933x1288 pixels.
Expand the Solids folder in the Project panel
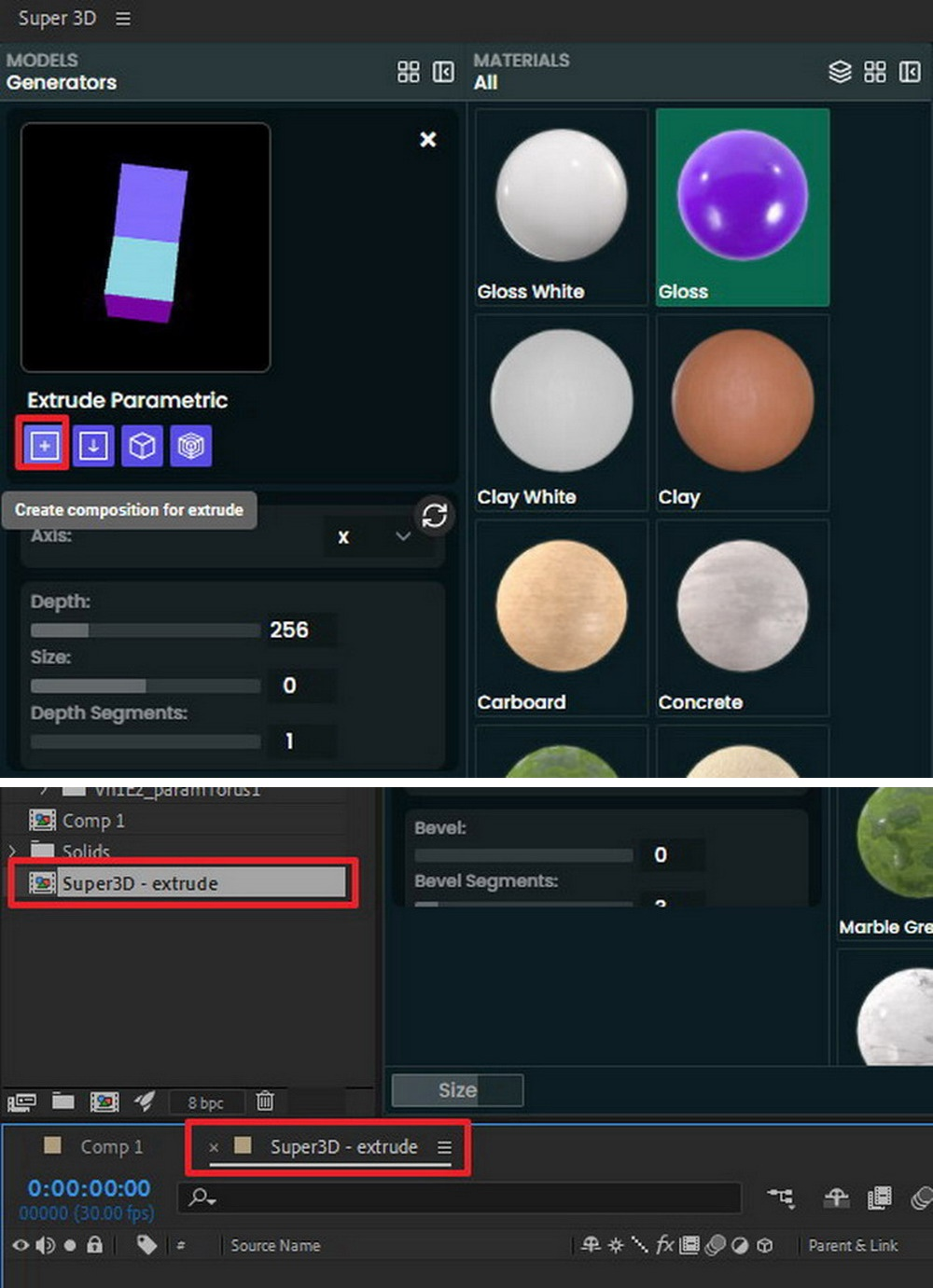click(12, 851)
